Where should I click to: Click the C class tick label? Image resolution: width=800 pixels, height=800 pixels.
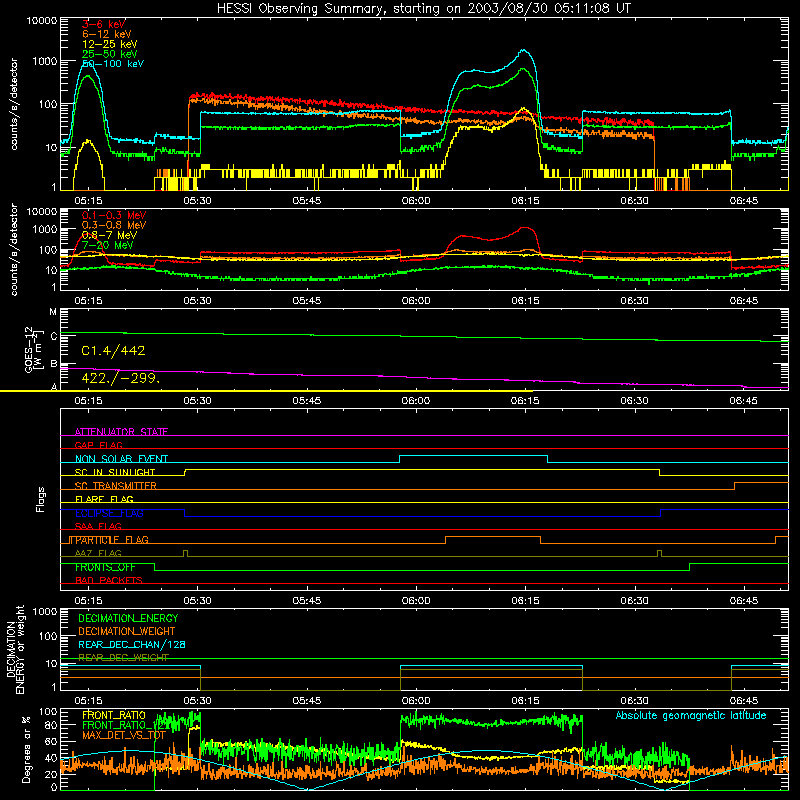54,336
